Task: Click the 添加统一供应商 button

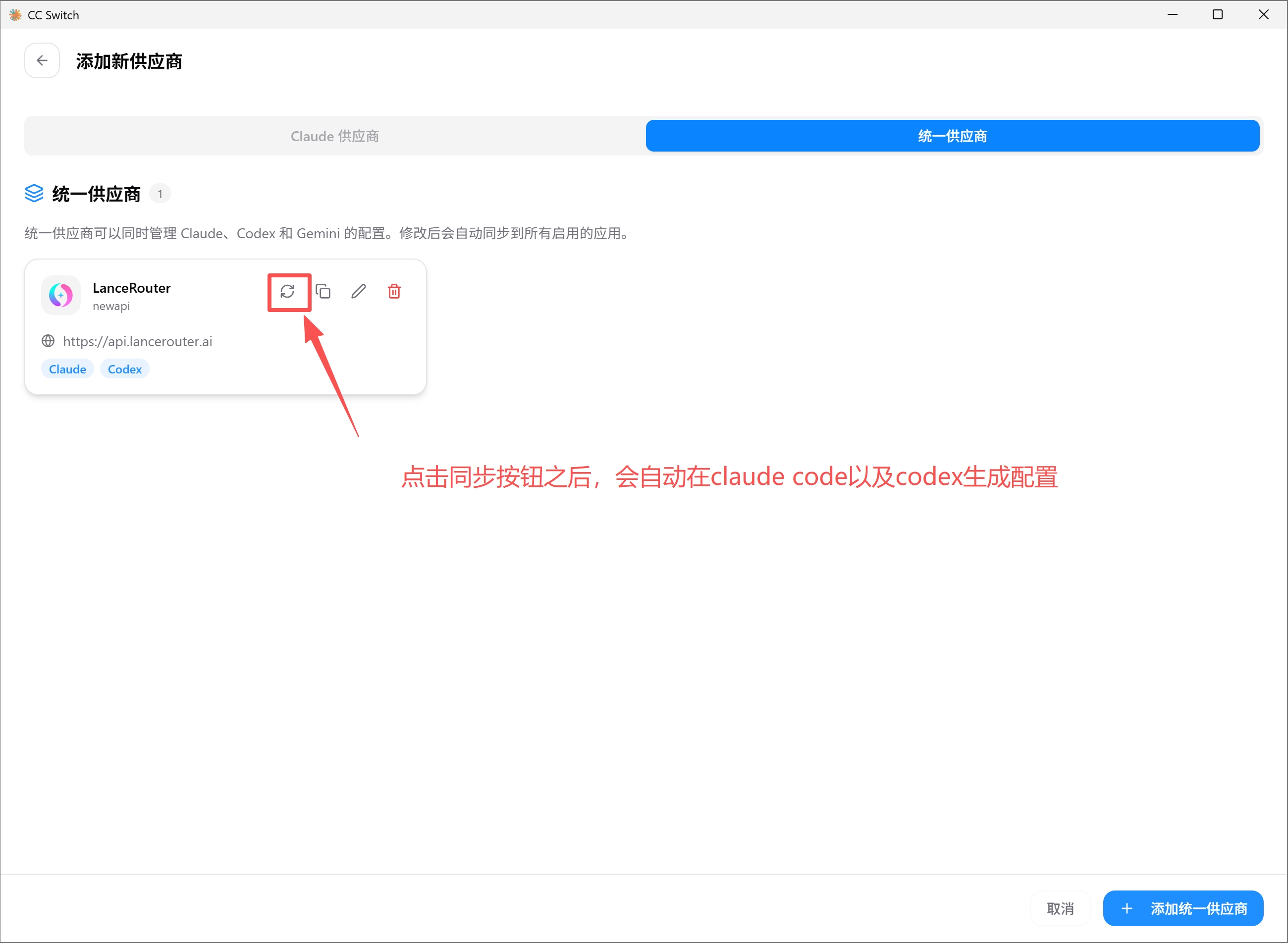Action: [1183, 908]
